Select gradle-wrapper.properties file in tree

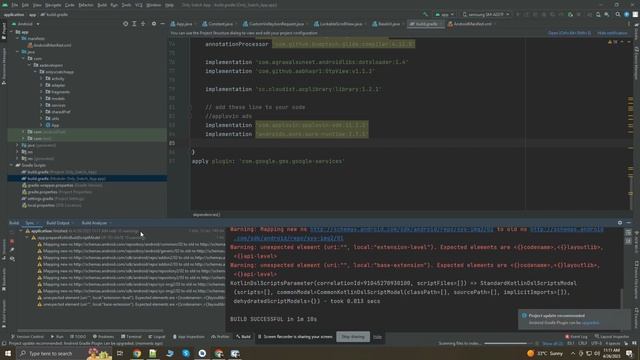pos(62,185)
